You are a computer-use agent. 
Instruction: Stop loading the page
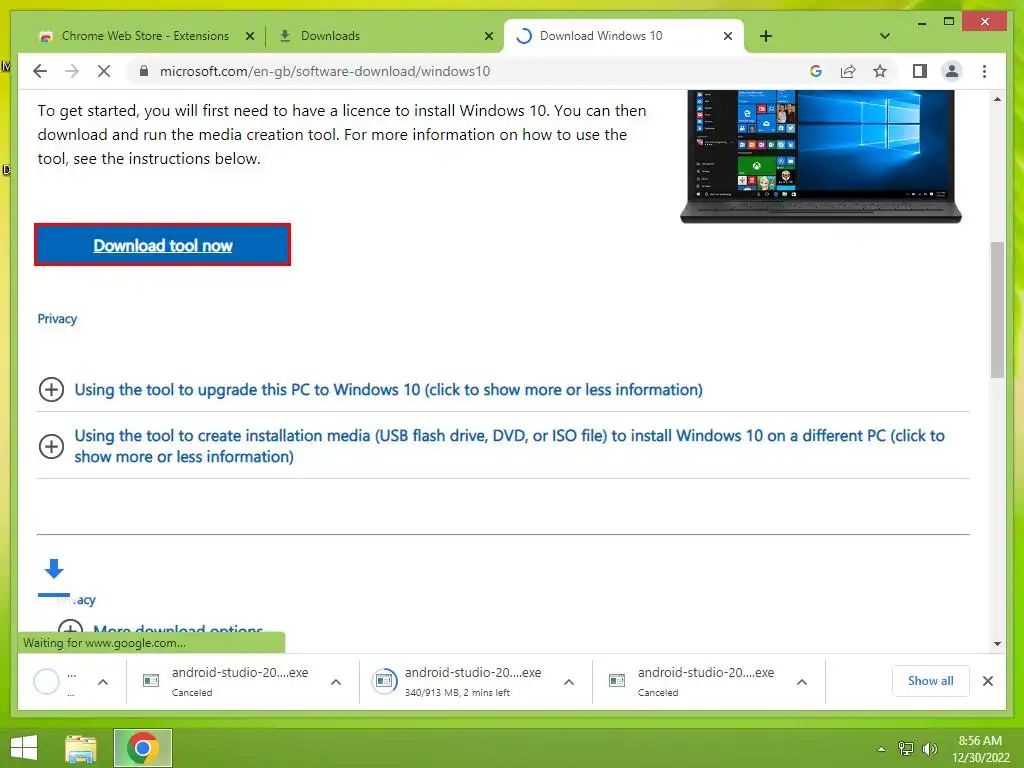pos(104,71)
